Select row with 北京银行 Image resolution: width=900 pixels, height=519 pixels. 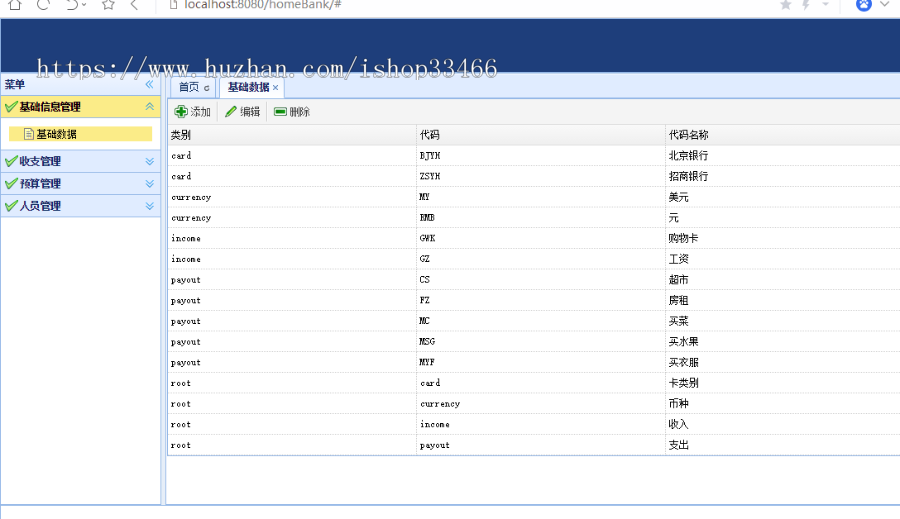tap(534, 156)
